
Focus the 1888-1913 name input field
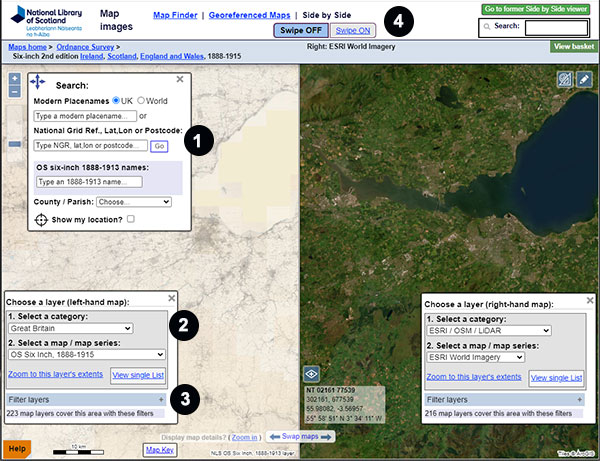click(x=89, y=182)
